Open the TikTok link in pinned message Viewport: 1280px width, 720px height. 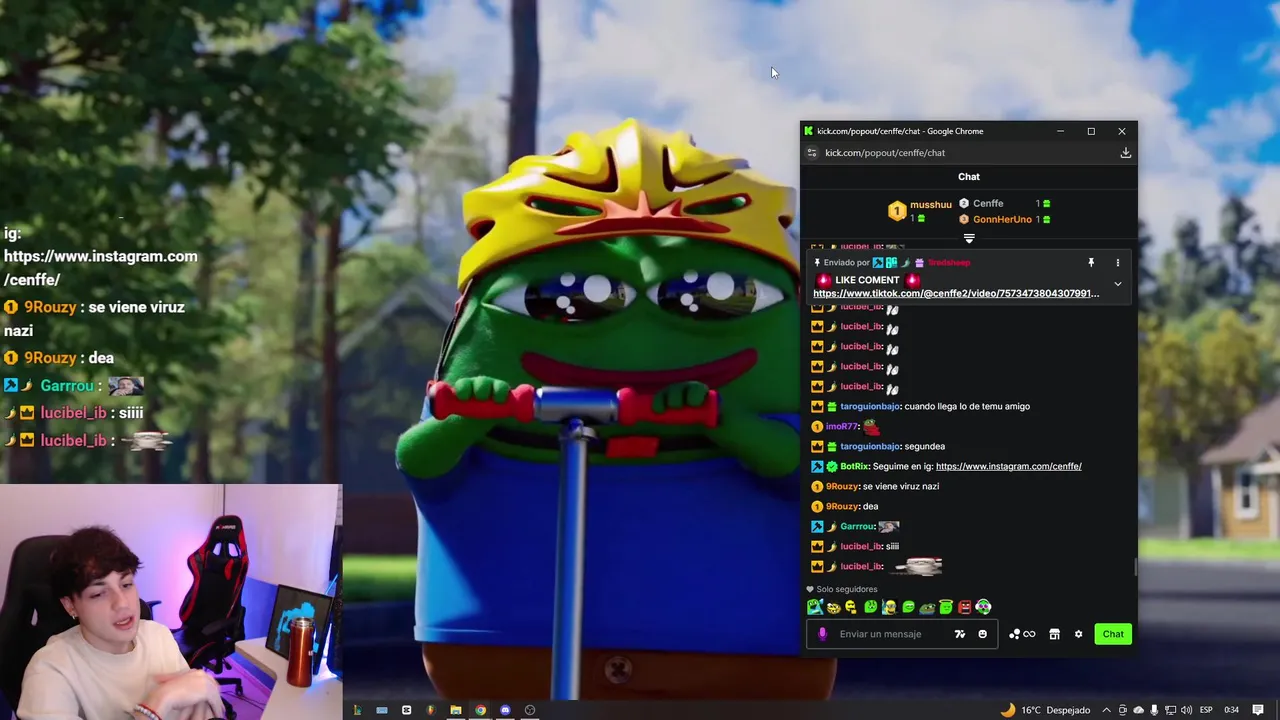click(956, 293)
